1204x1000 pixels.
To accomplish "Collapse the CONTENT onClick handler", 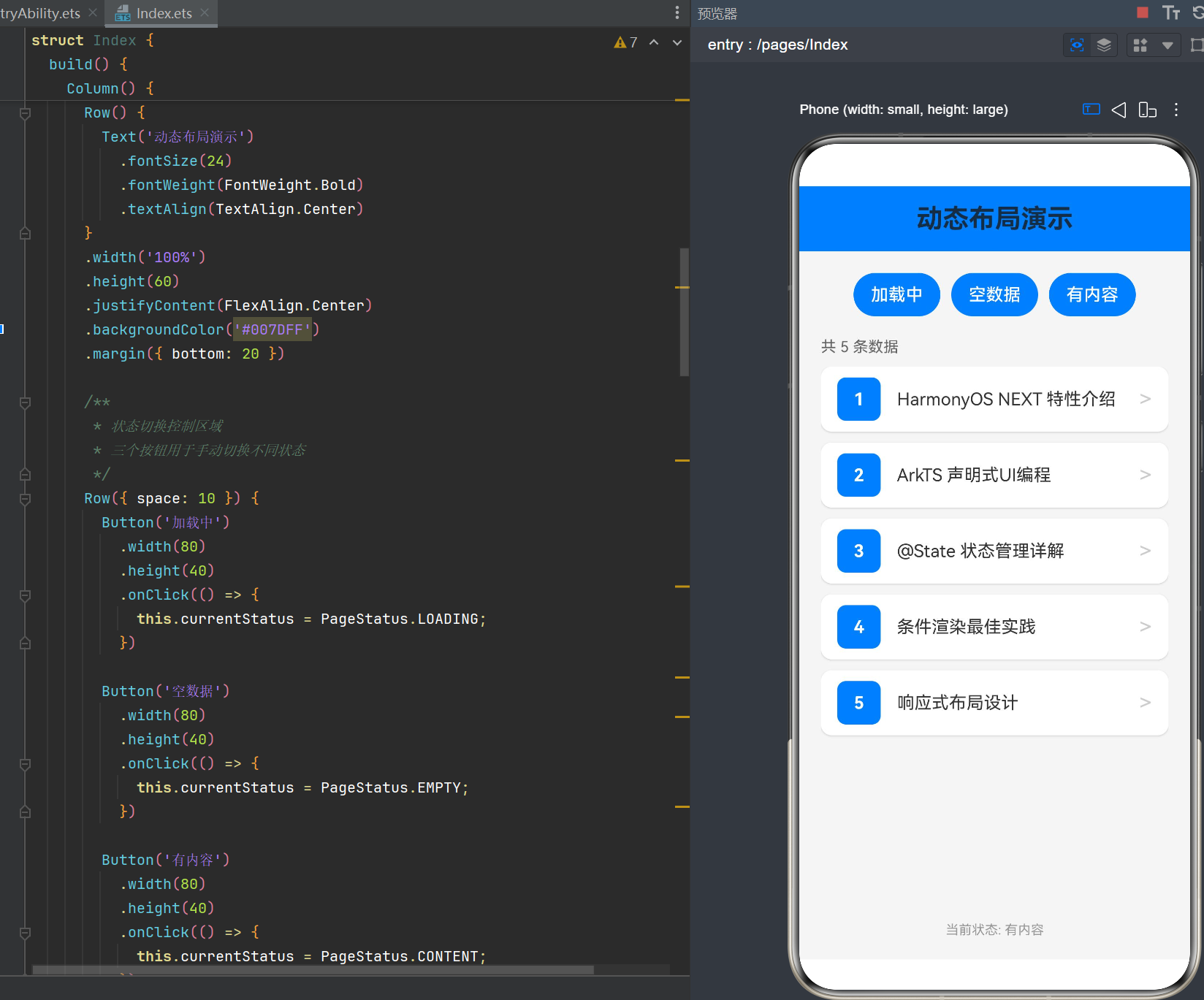I will coord(25,933).
